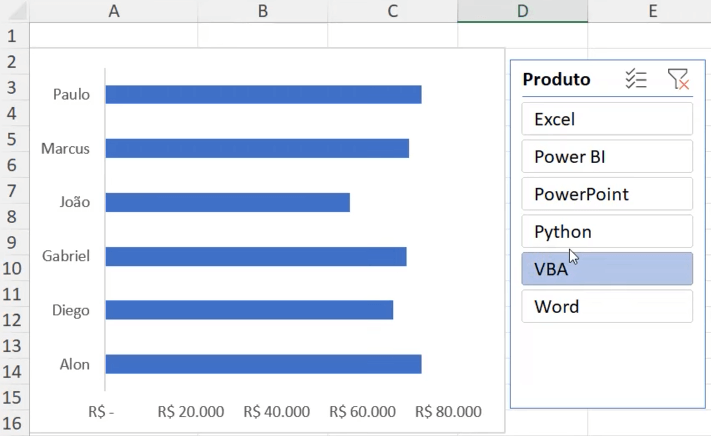The image size is (711, 436).
Task: Select cell D1
Action: click(x=522, y=35)
